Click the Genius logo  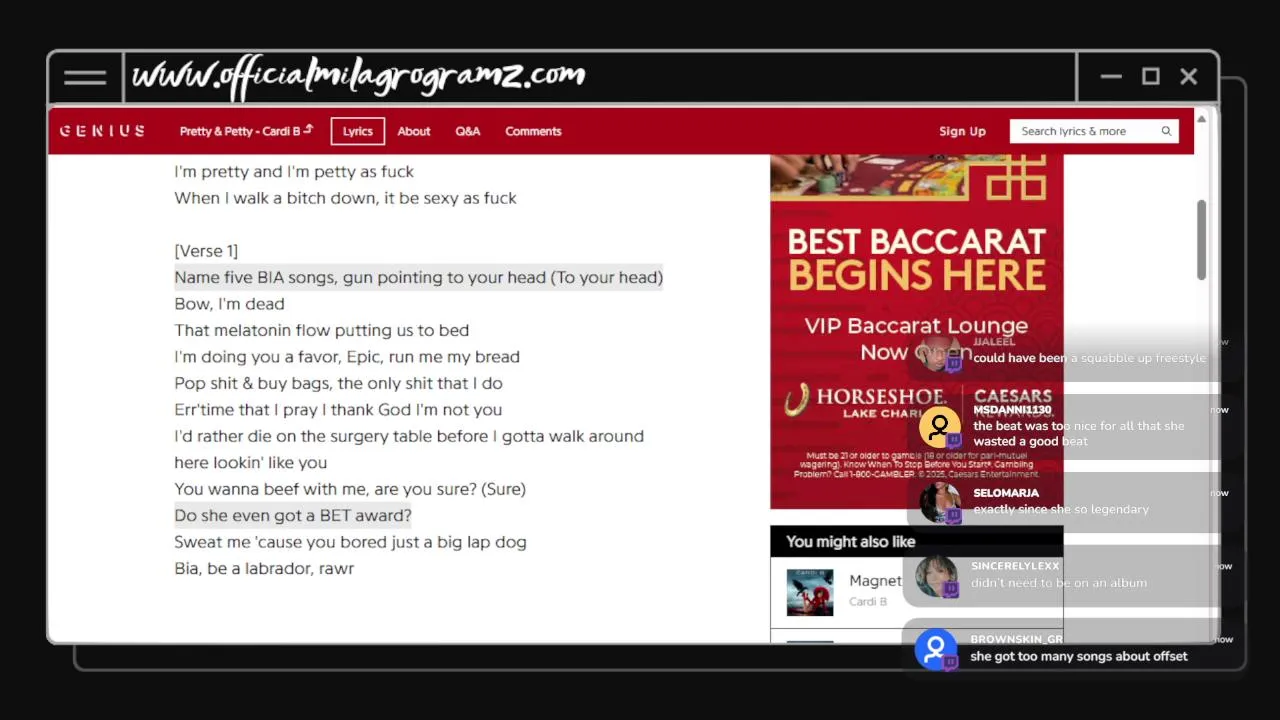[102, 131]
